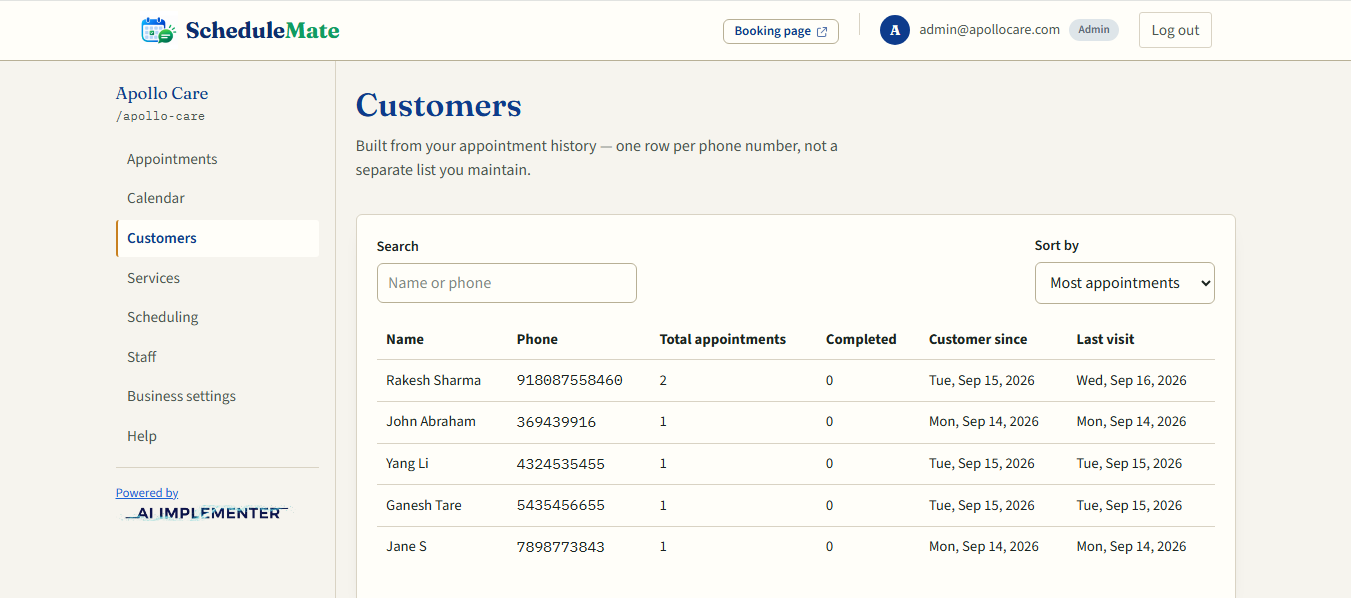Click Jane S's last visit date
1351x598 pixels.
pyautogui.click(x=1132, y=546)
